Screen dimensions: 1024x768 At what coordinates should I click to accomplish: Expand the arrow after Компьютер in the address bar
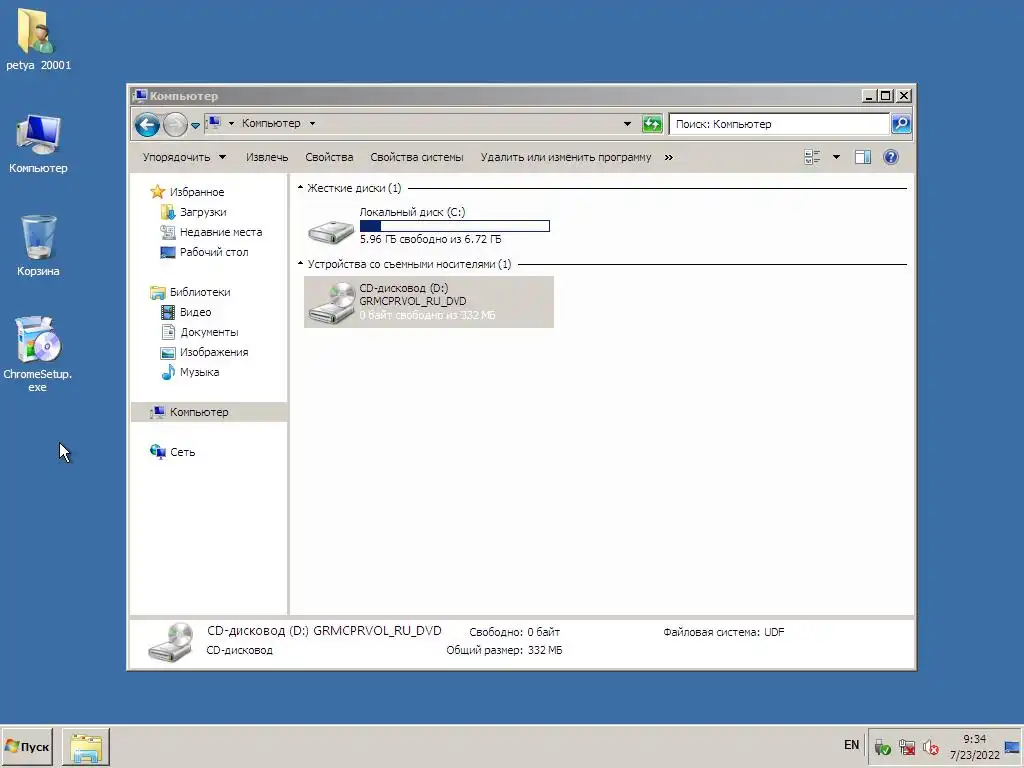coord(312,123)
